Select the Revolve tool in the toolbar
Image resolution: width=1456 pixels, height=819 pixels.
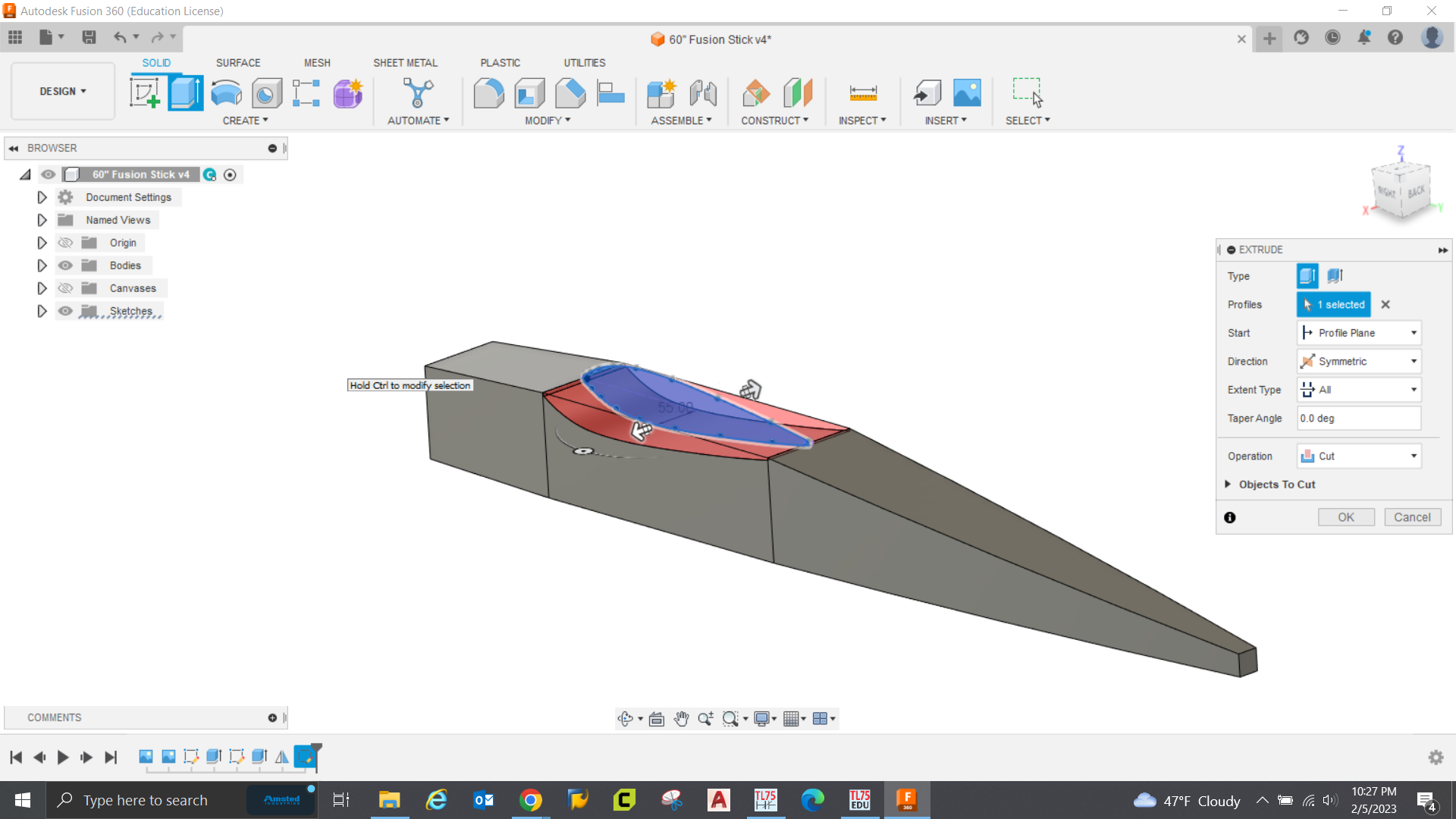225,92
